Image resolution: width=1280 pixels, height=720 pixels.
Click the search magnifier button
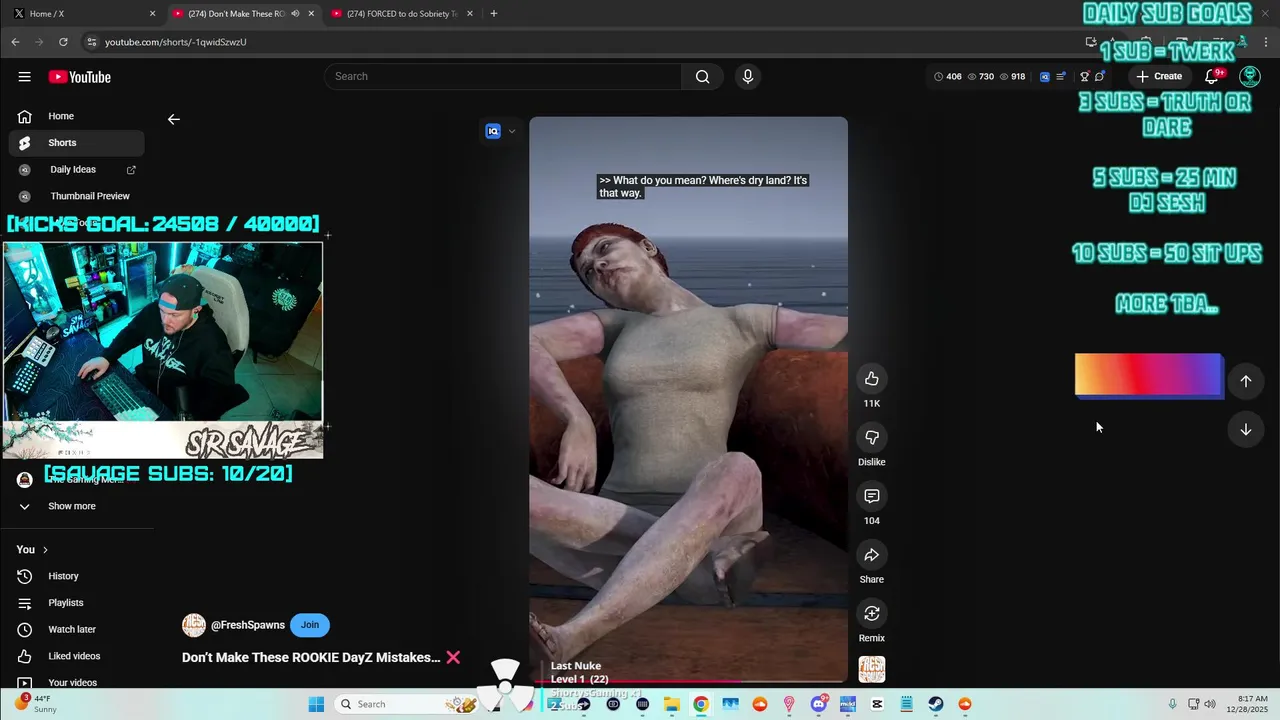702,77
